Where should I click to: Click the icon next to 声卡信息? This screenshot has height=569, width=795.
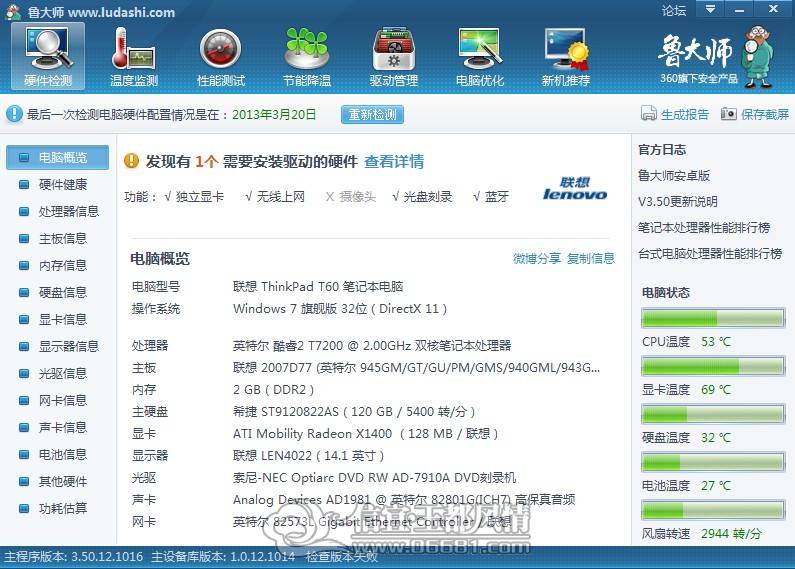pyautogui.click(x=24, y=428)
